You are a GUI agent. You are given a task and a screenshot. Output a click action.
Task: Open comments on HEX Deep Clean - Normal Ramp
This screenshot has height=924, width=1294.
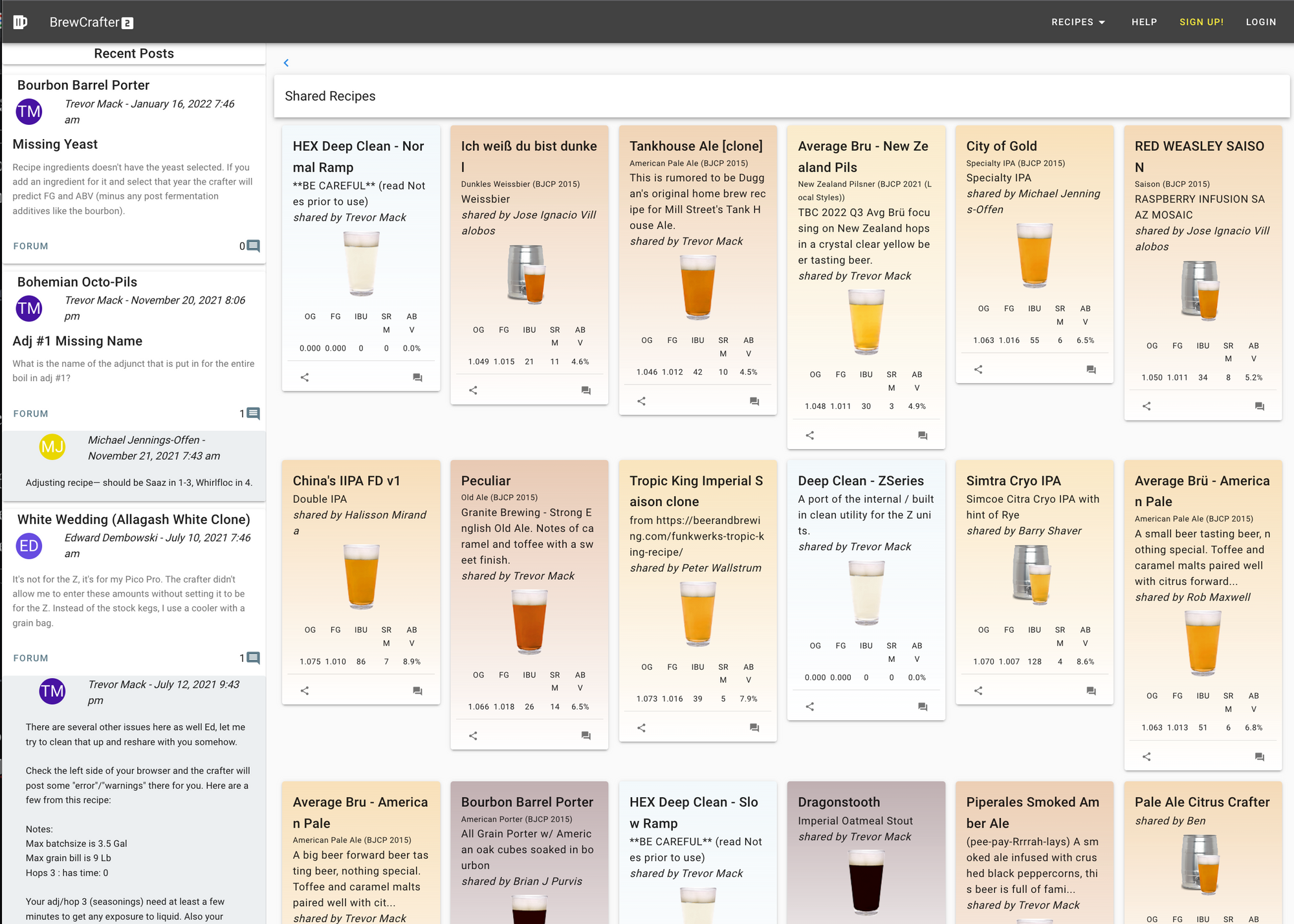(417, 377)
